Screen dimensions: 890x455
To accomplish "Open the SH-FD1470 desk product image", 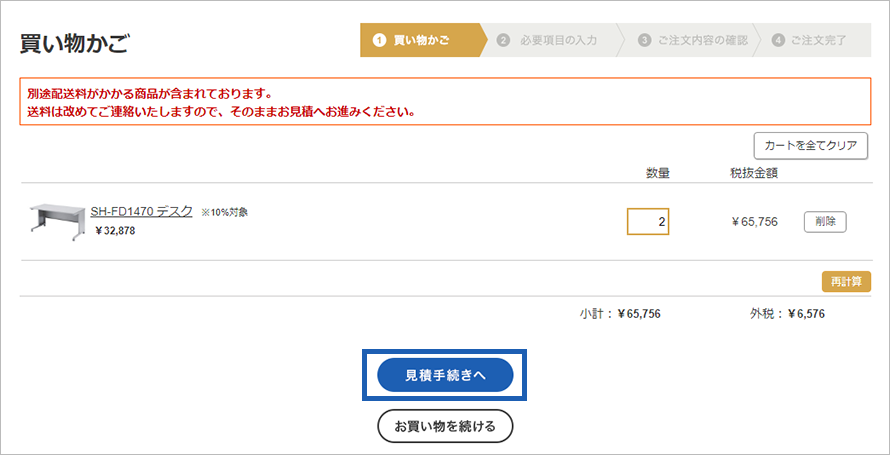I will tap(55, 220).
